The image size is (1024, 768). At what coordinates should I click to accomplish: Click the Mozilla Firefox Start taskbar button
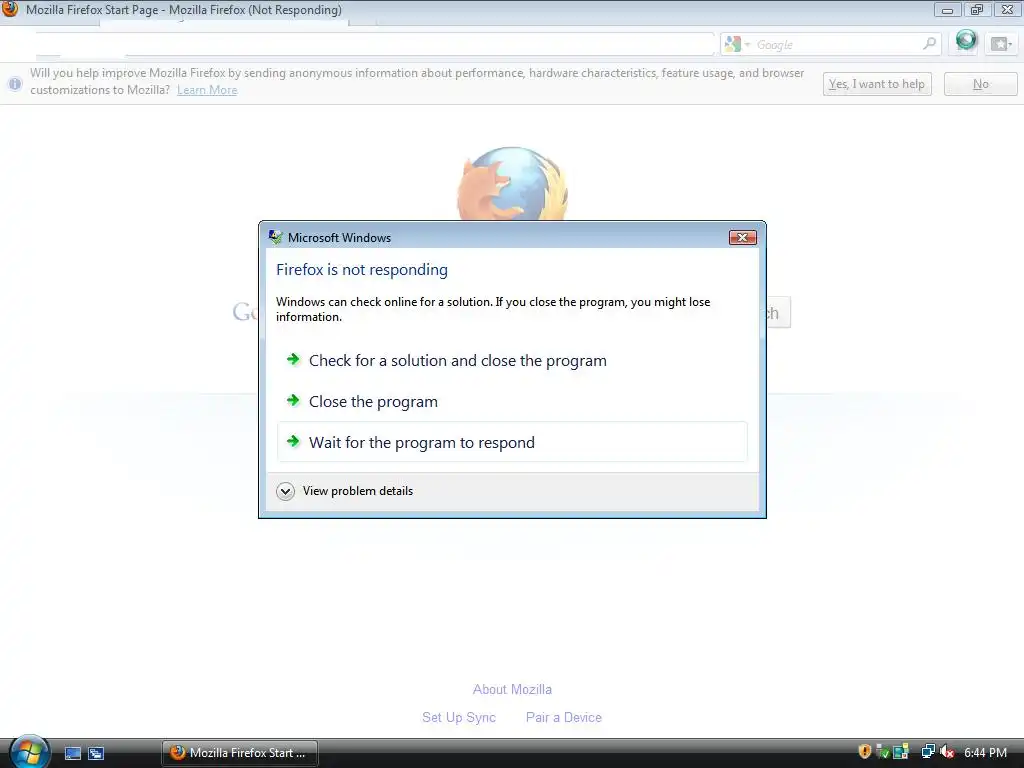coord(240,753)
